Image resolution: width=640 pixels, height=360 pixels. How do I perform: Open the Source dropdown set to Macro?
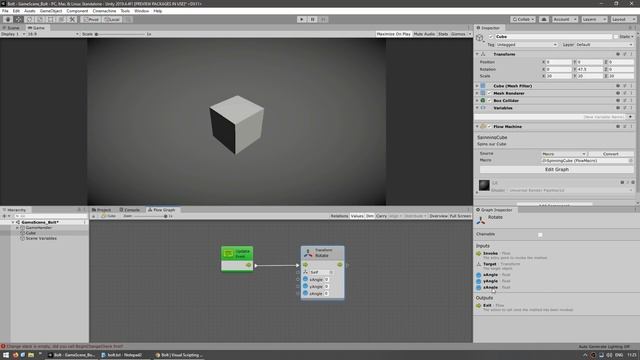tap(564, 154)
